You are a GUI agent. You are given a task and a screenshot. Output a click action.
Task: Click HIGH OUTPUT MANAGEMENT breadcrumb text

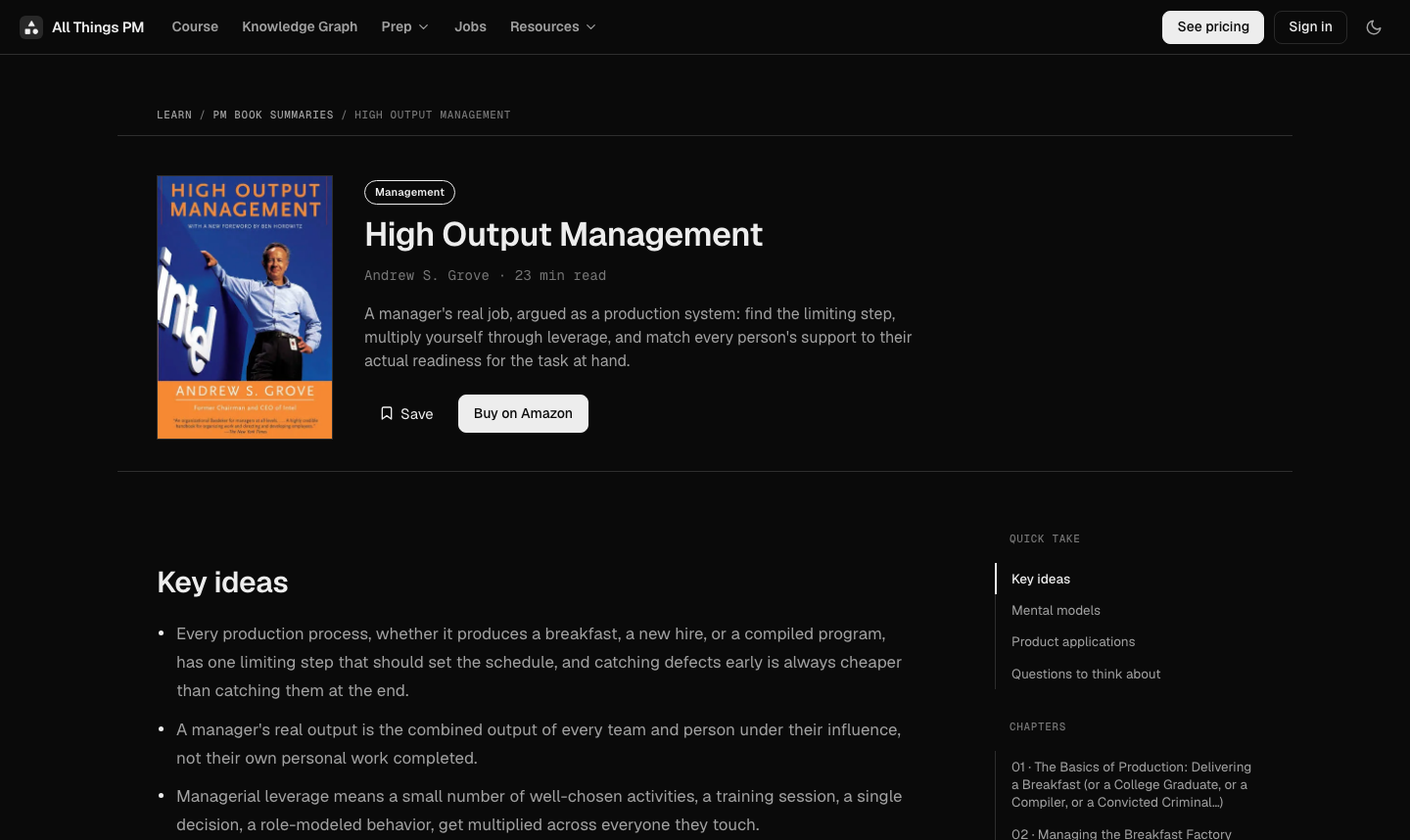(433, 115)
